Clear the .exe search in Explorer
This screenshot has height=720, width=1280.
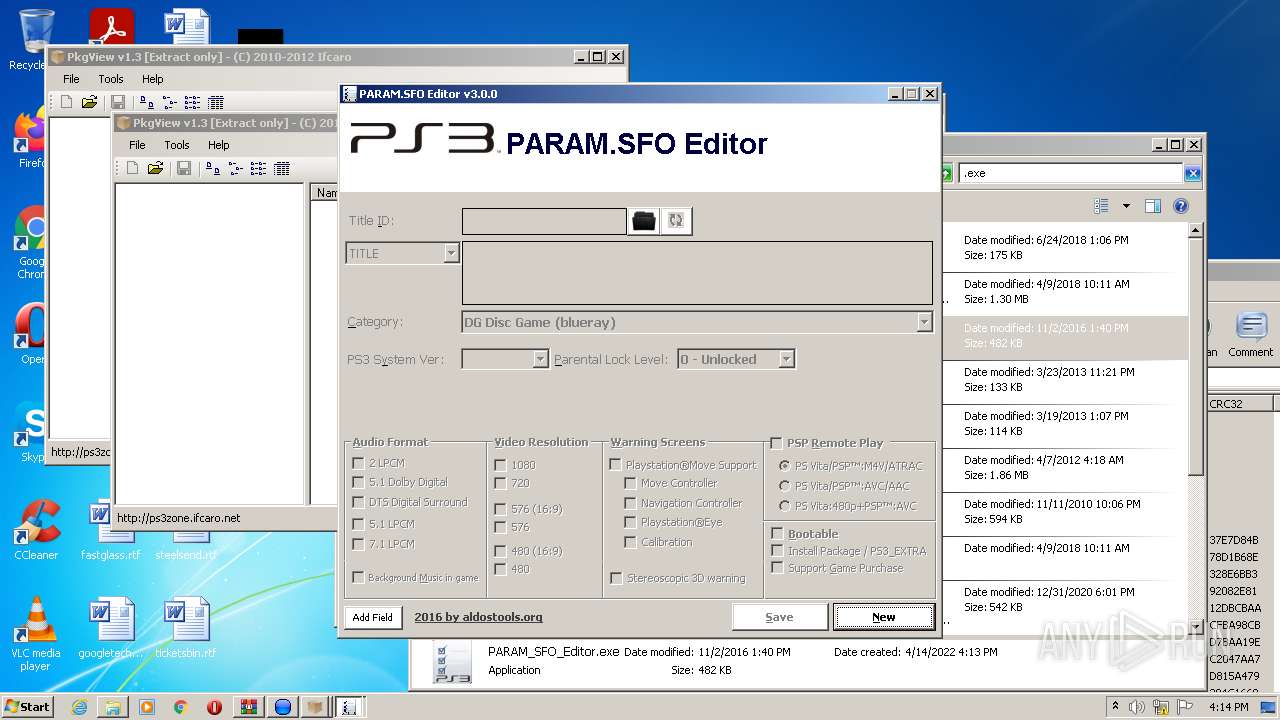[x=1192, y=173]
